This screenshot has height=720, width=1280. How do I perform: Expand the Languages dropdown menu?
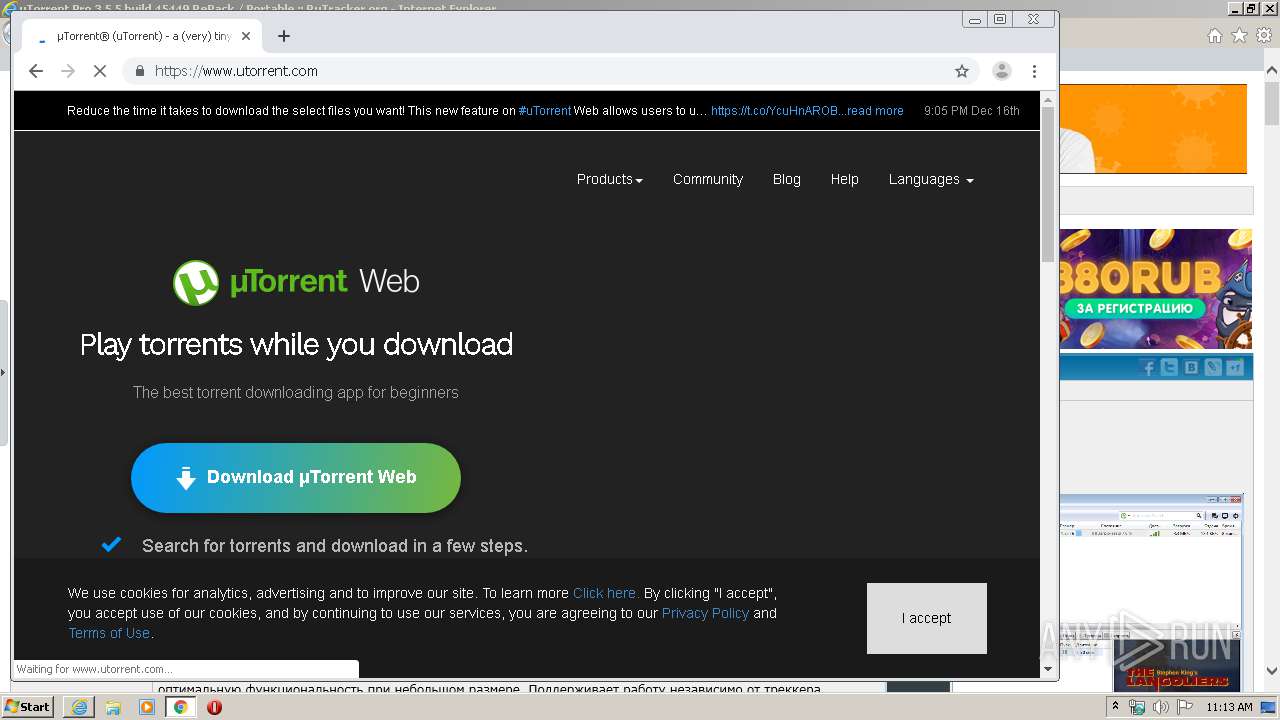pos(931,179)
